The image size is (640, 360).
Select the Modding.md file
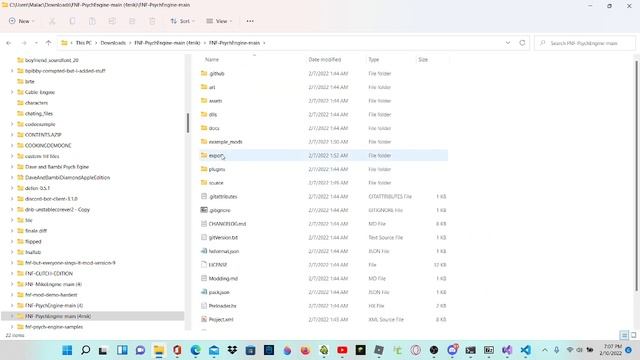tap(223, 279)
